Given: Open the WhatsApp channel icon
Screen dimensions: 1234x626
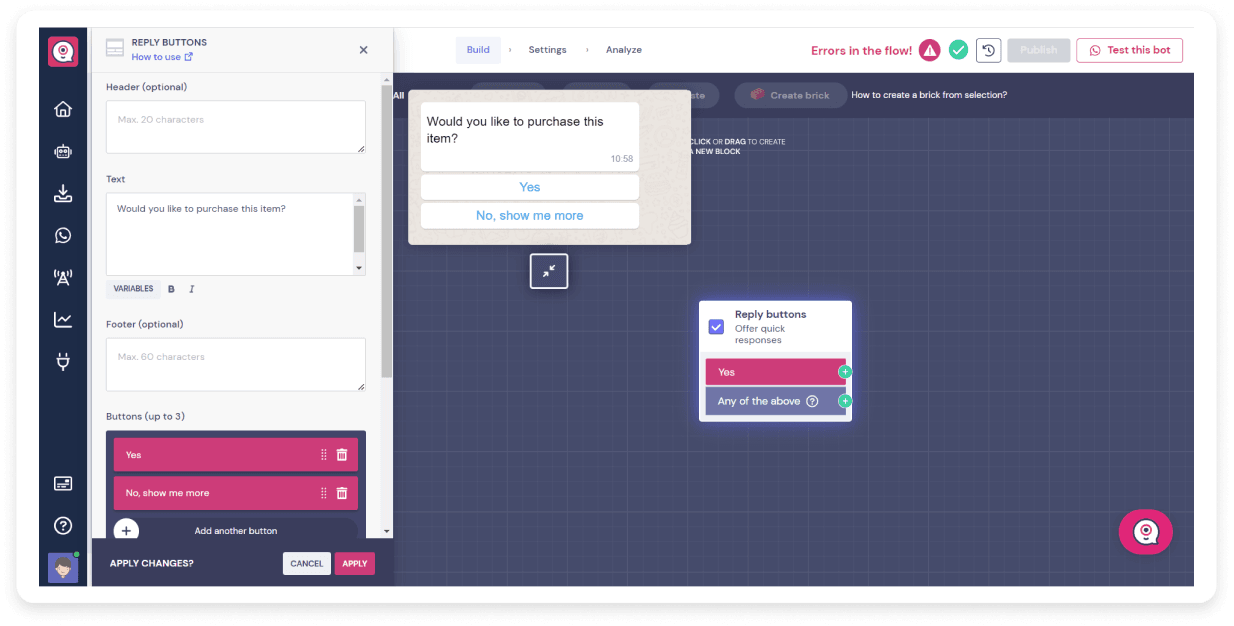Looking at the screenshot, I should coord(63,235).
